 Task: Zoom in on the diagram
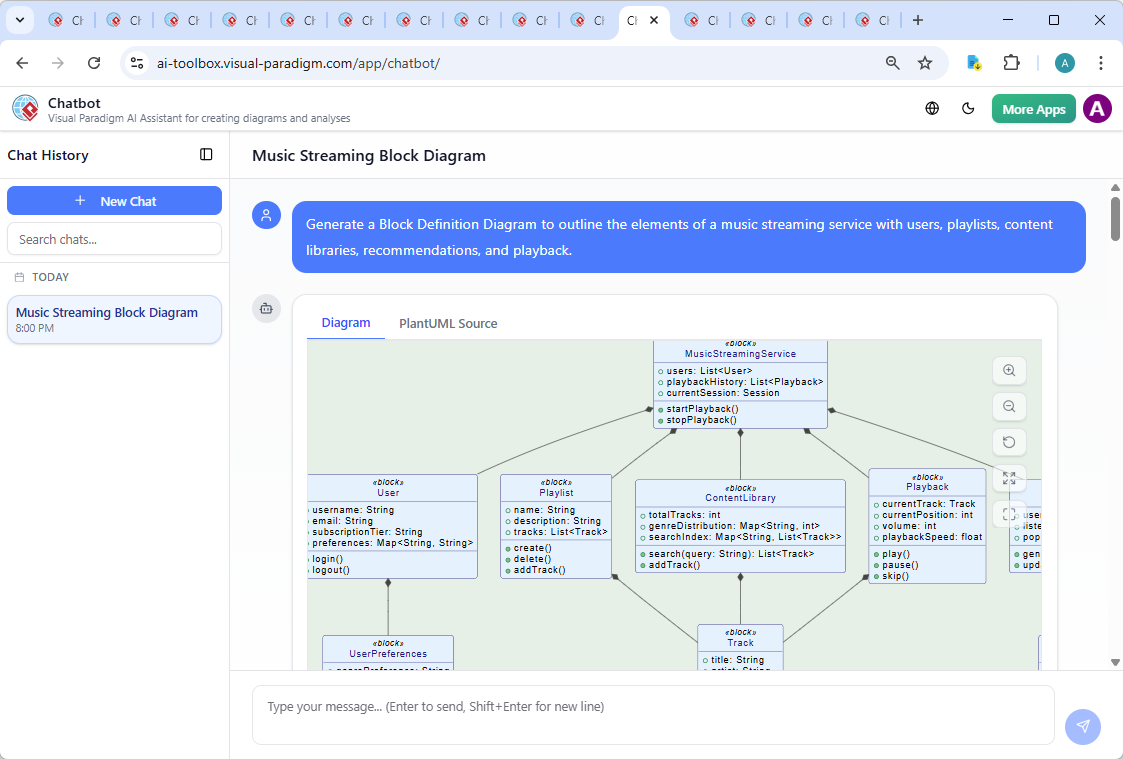pyautogui.click(x=1009, y=371)
